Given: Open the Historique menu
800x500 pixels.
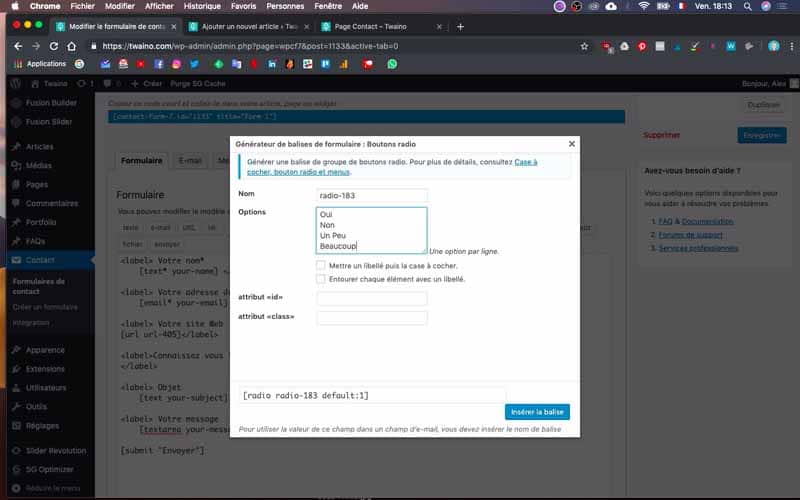Looking at the screenshot, I should [x=202, y=6].
